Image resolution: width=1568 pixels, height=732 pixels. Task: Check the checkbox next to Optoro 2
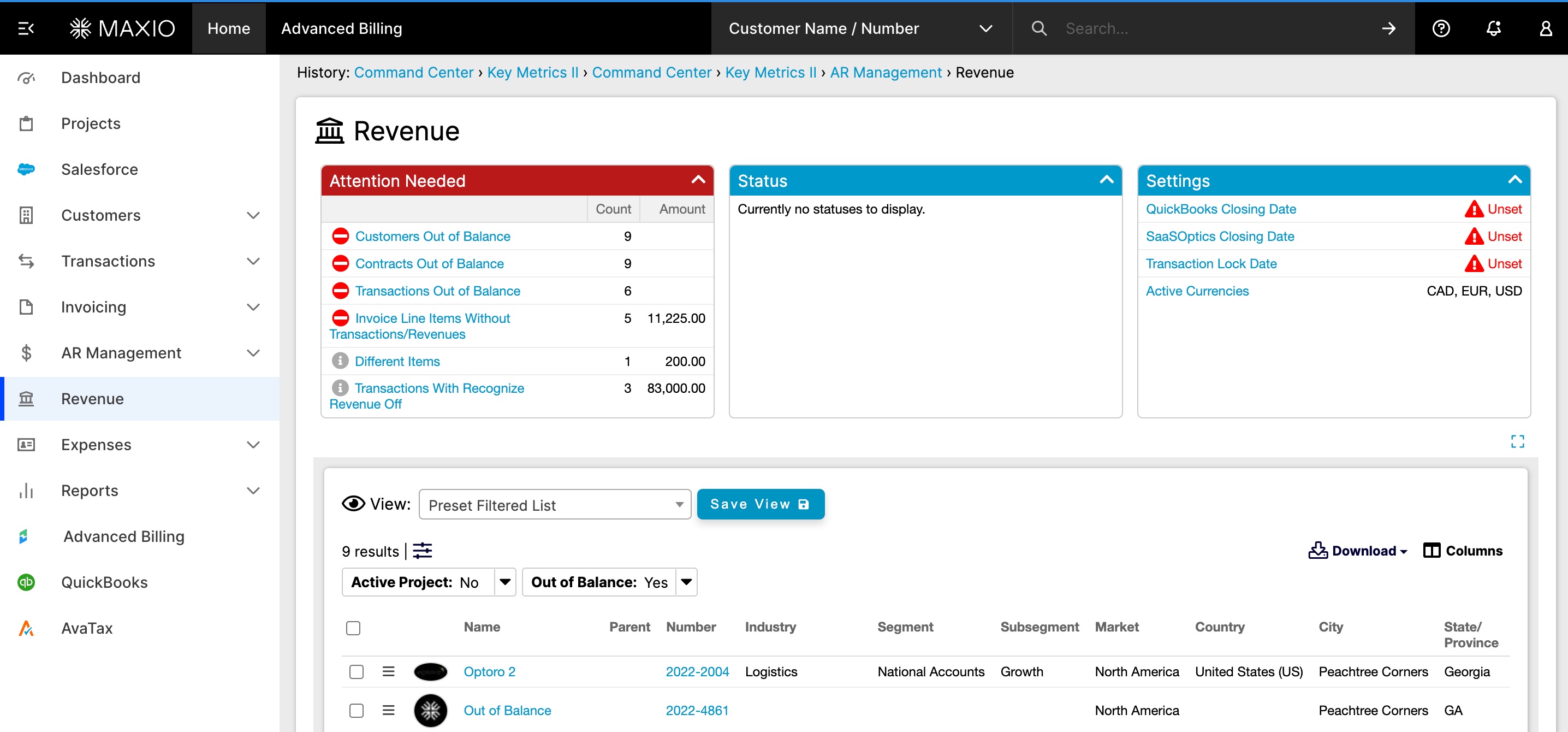(x=356, y=672)
